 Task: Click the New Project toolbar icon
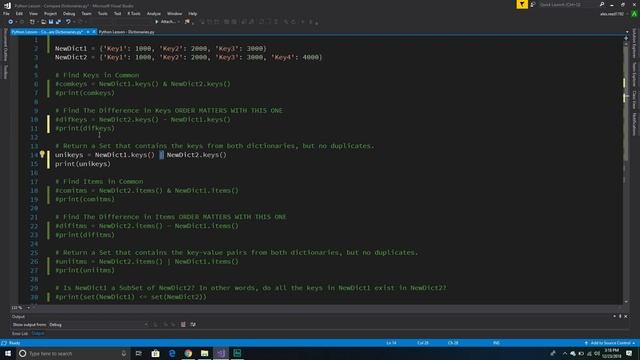point(32,22)
